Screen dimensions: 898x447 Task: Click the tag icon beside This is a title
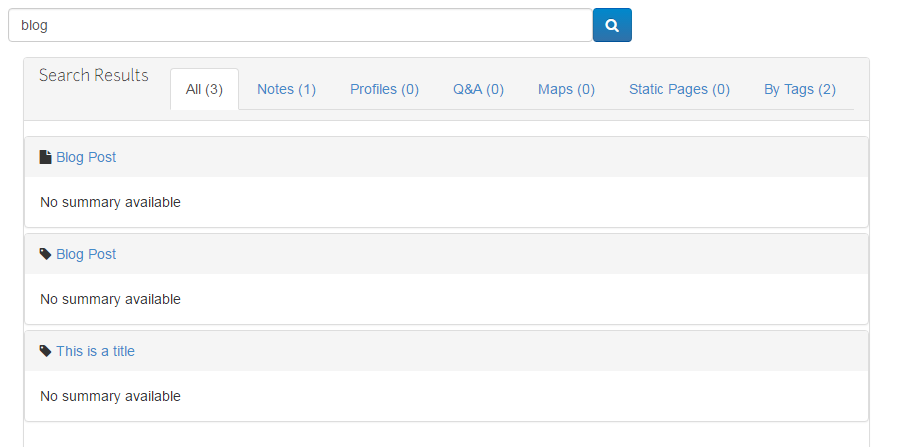click(45, 351)
